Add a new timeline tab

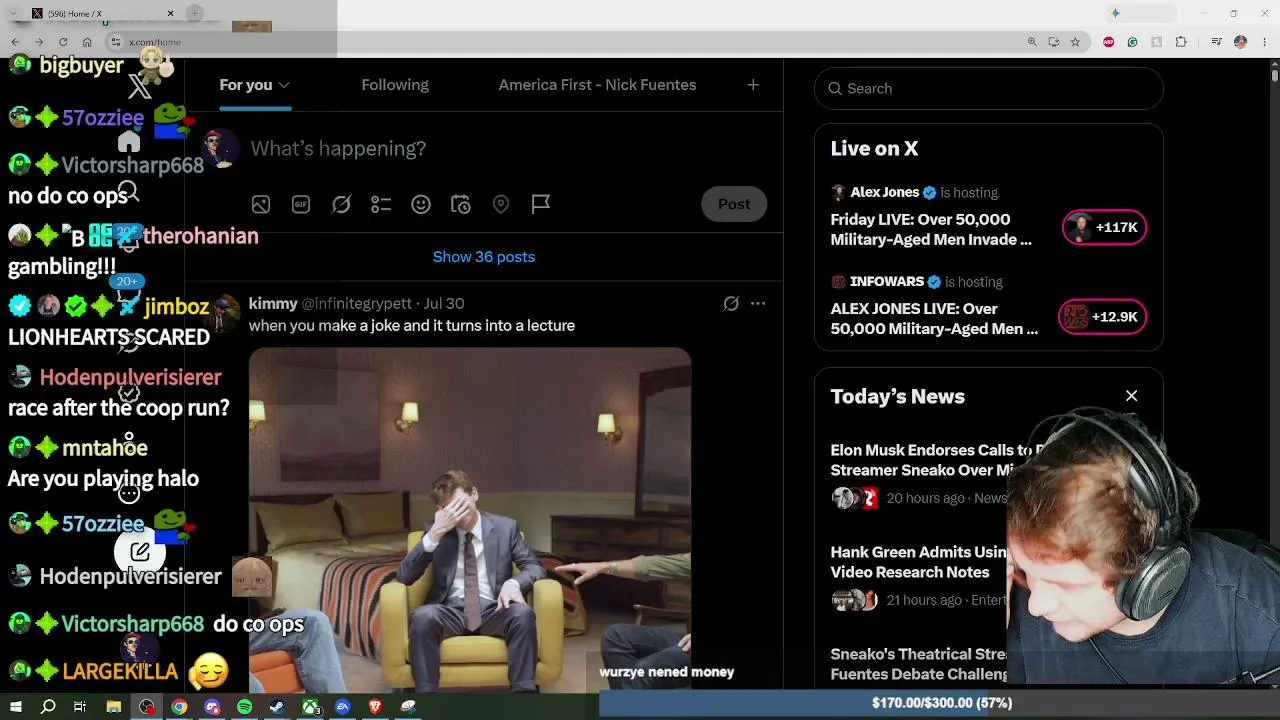pos(753,85)
